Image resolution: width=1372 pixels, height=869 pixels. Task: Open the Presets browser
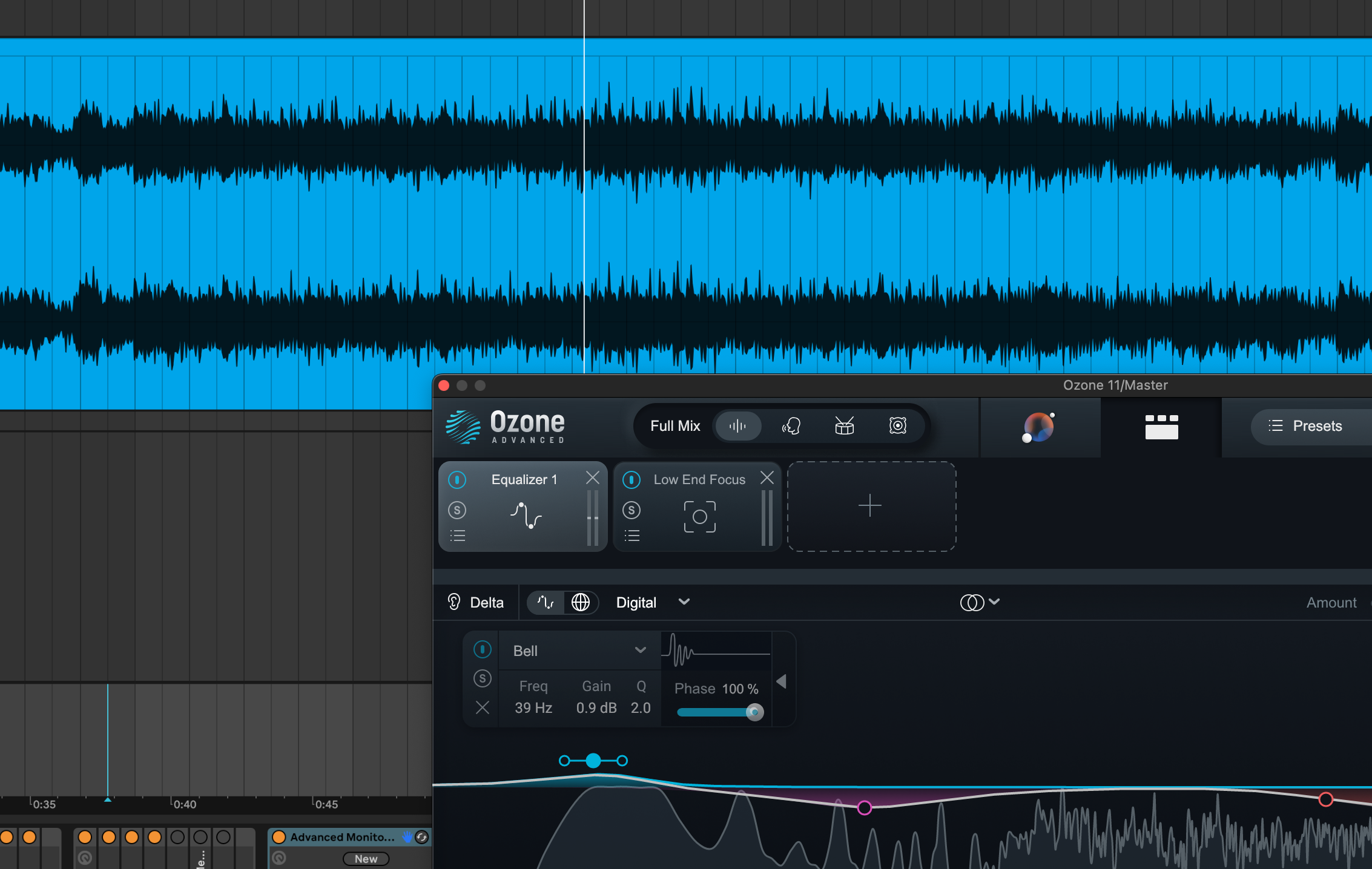[x=1308, y=426]
